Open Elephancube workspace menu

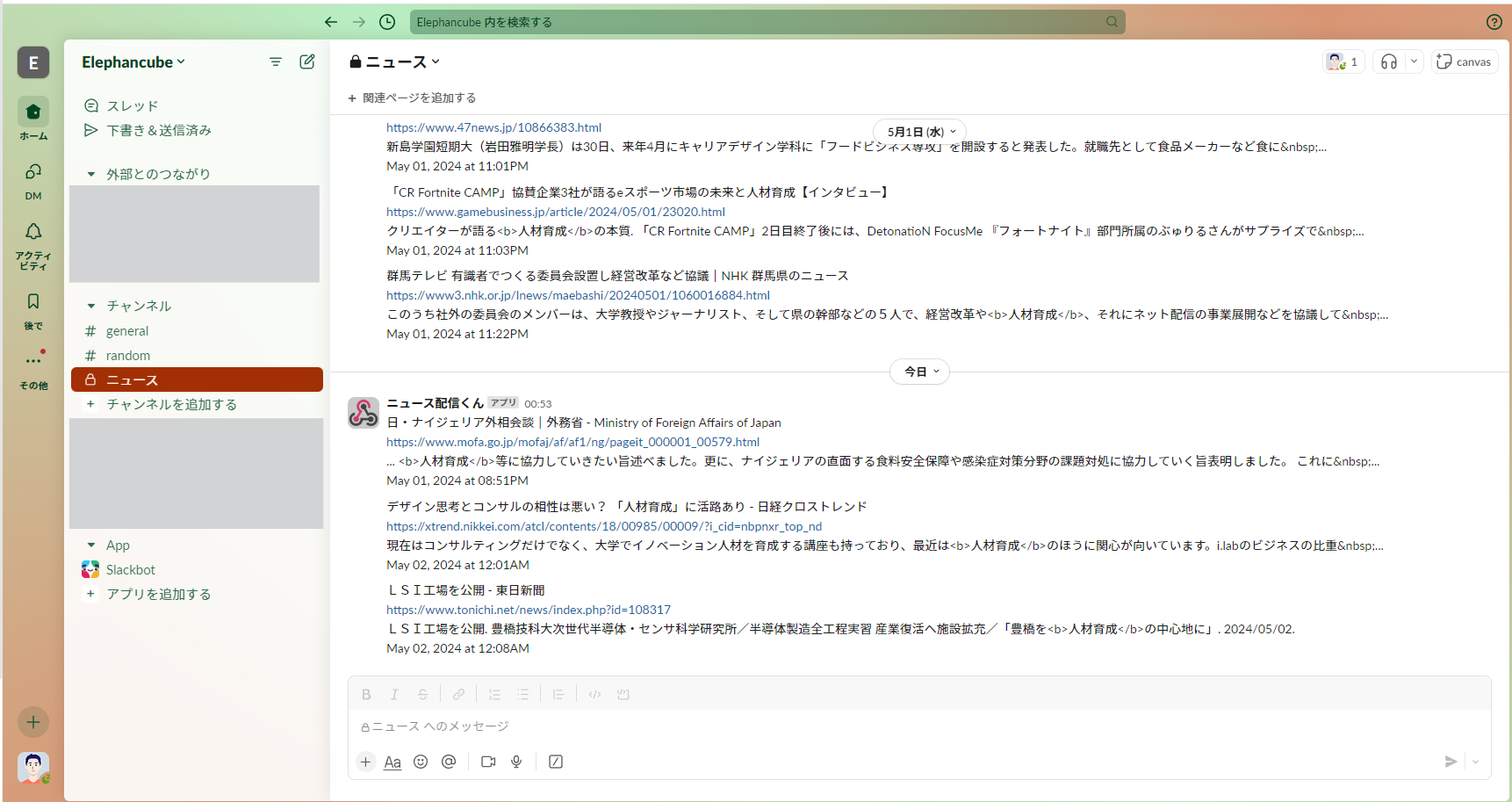(133, 61)
